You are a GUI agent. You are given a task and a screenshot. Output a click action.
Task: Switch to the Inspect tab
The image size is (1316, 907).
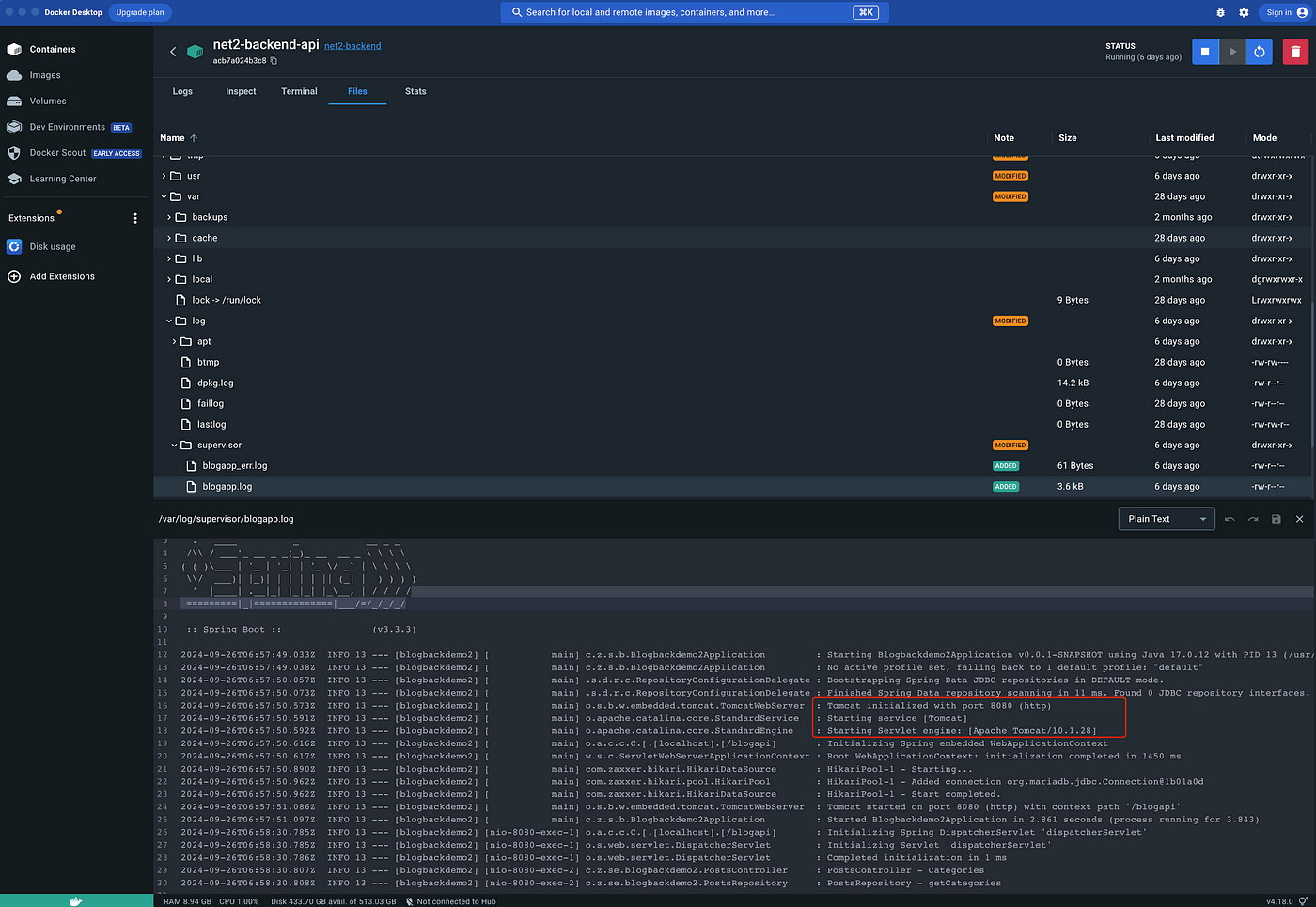241,91
